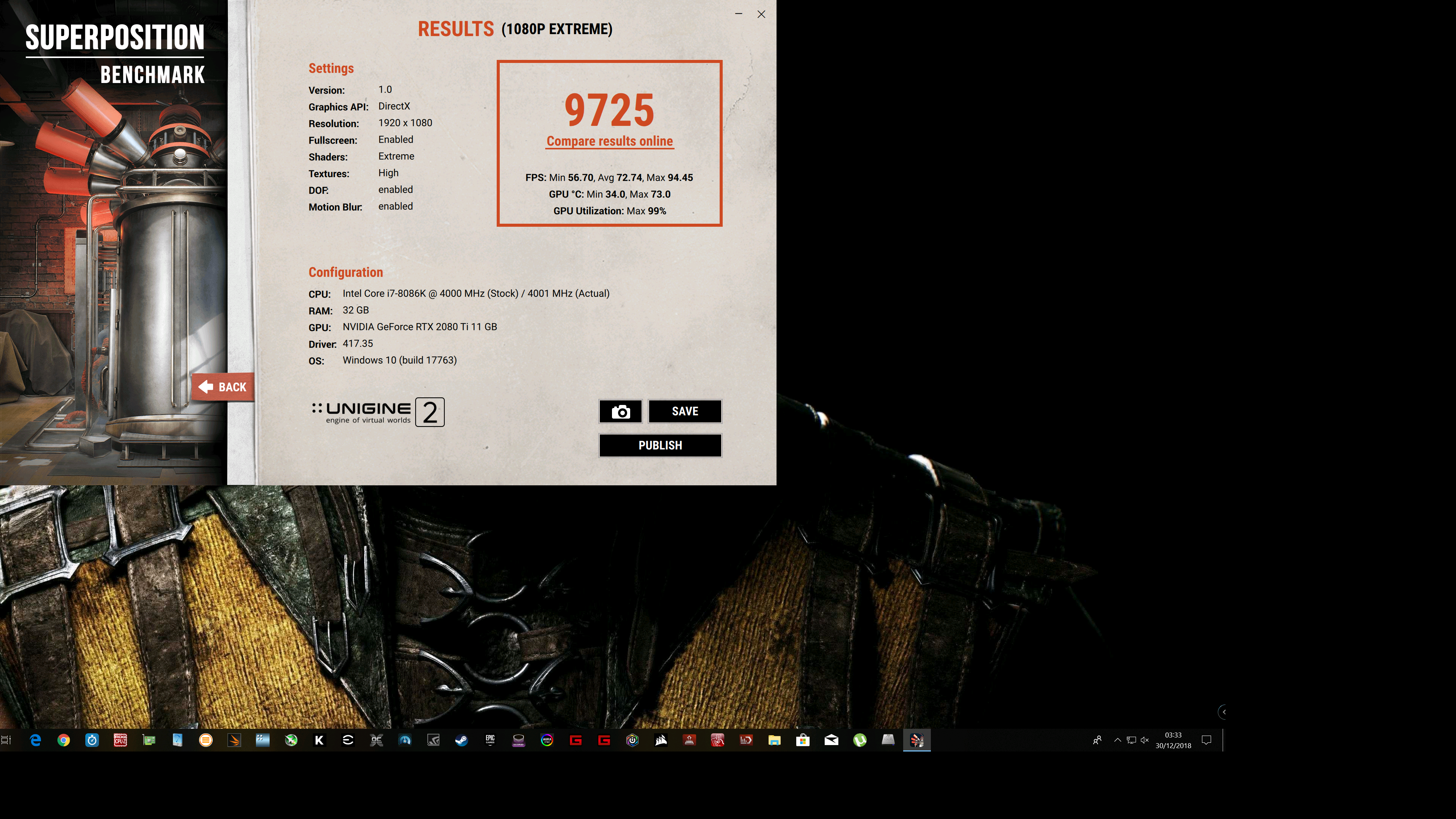Open ROG CPU-Z from the taskbar
Image resolution: width=1456 pixels, height=819 pixels.
(x=121, y=741)
